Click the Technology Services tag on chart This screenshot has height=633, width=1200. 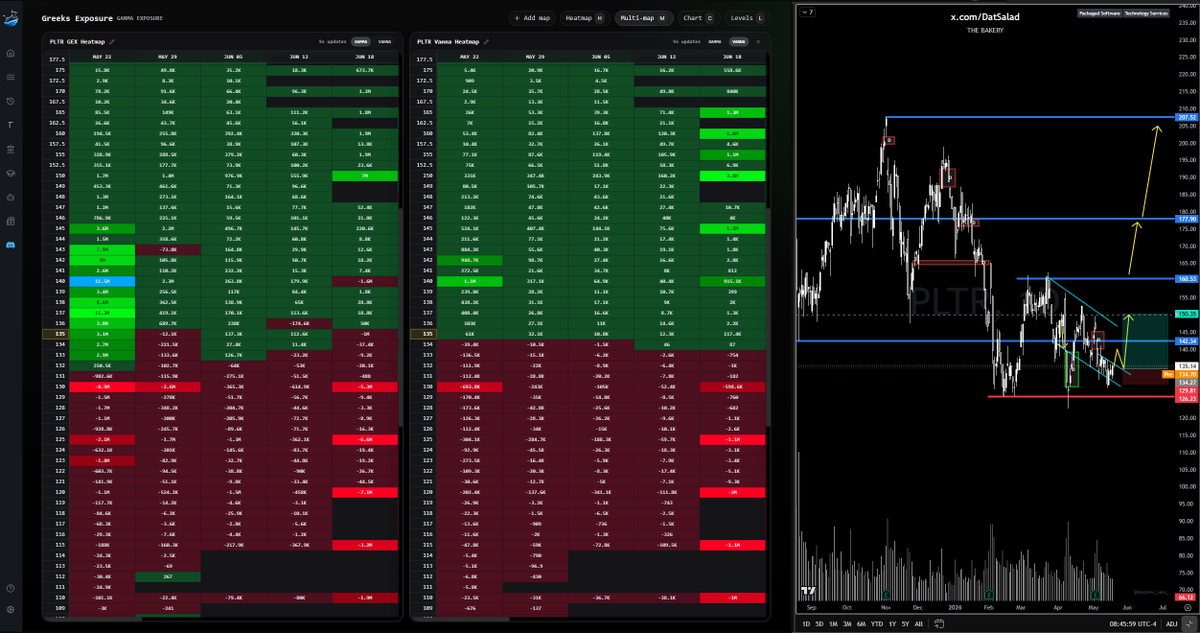[x=1145, y=13]
